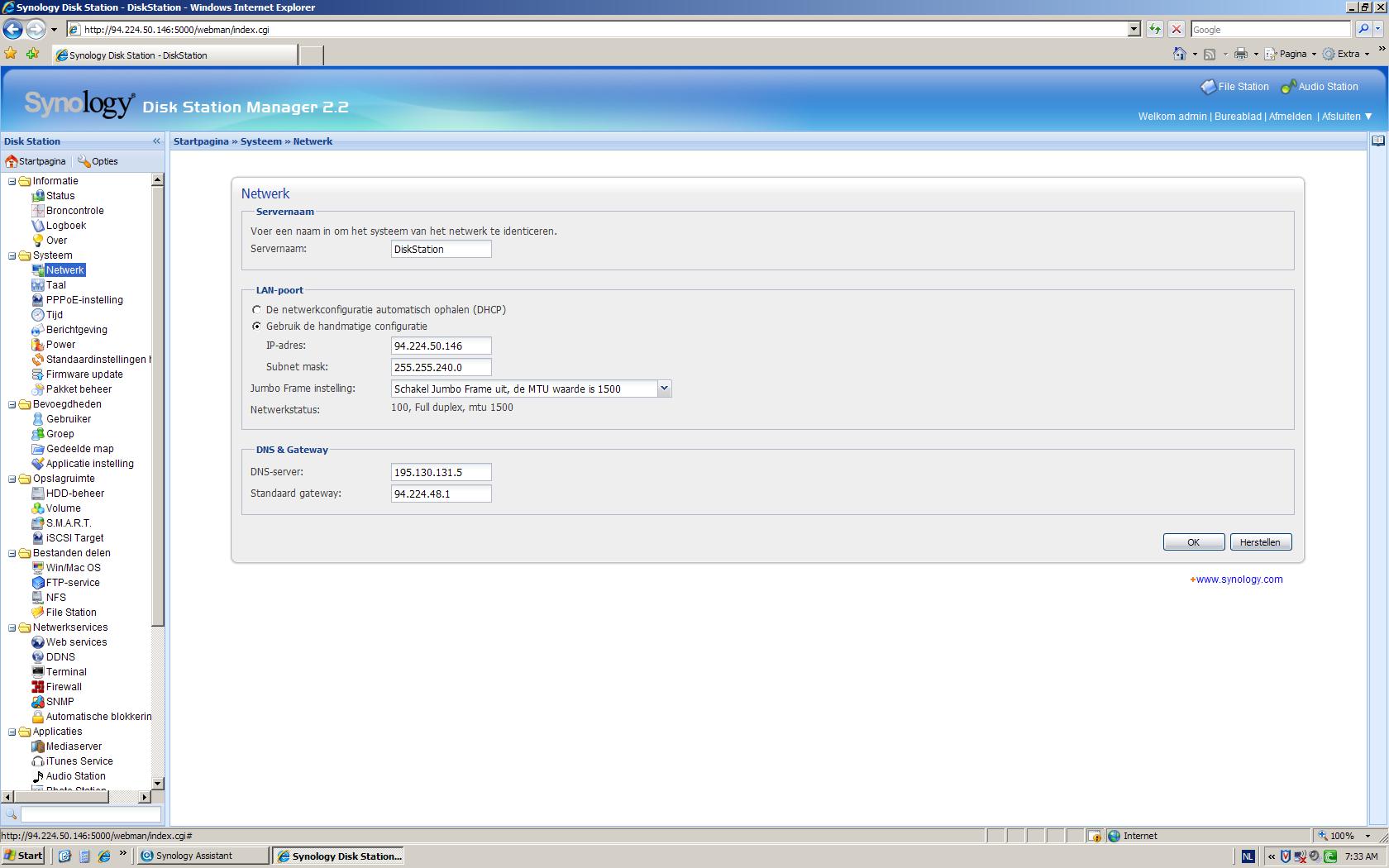Screen dimensions: 1389x868
Task: Click Systeem in the breadcrumb
Action: [x=260, y=141]
